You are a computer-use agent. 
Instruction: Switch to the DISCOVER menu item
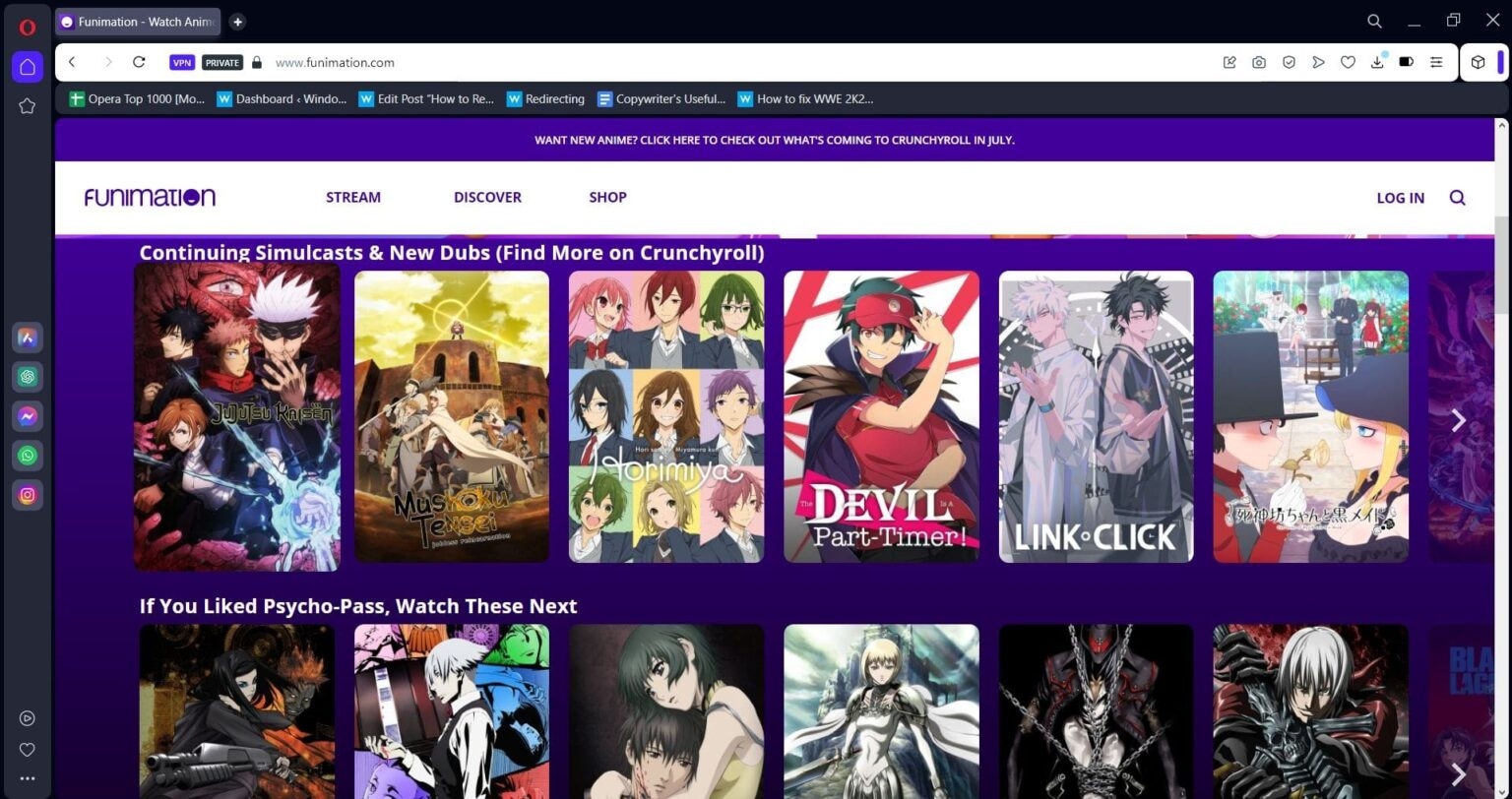(487, 197)
